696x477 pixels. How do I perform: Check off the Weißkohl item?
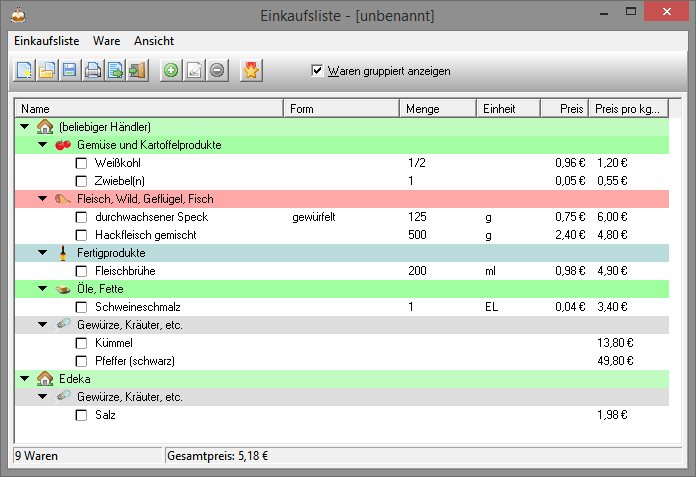pos(82,163)
